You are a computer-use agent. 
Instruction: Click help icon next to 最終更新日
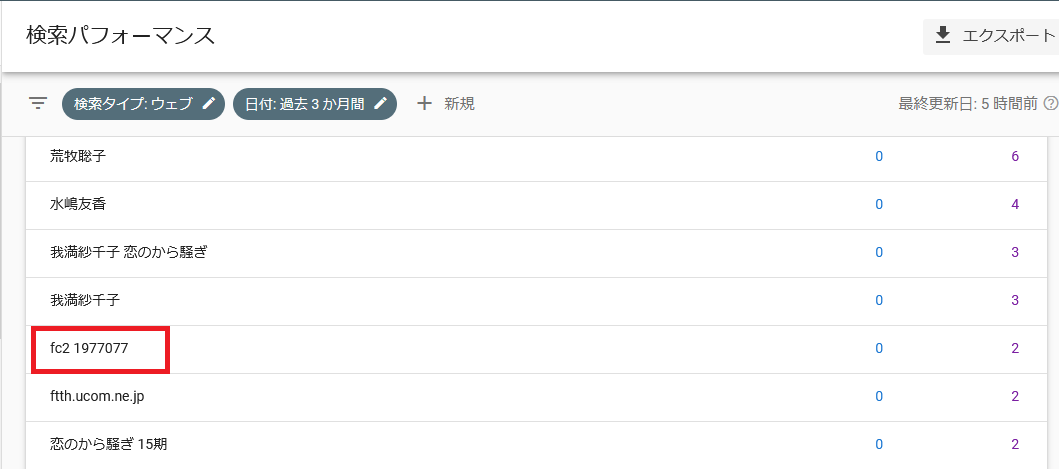(1050, 103)
